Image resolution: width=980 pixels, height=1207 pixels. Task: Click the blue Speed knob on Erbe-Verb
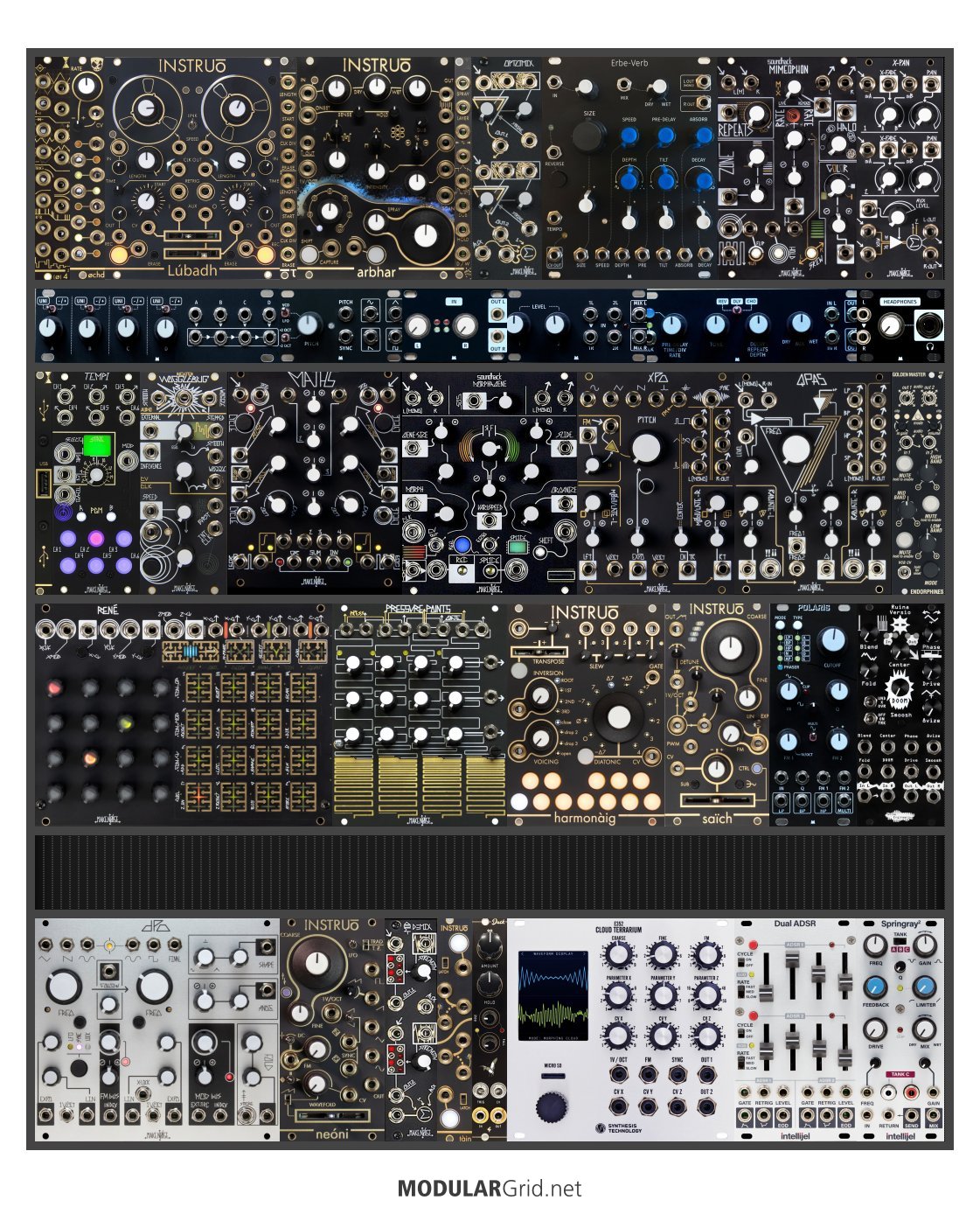tap(629, 137)
